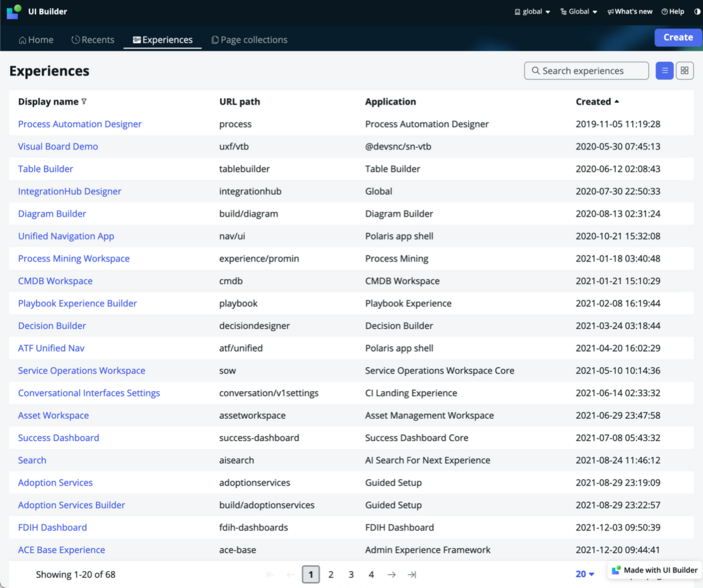Open the What's new announcements
This screenshot has width=703, height=588.
tap(630, 12)
